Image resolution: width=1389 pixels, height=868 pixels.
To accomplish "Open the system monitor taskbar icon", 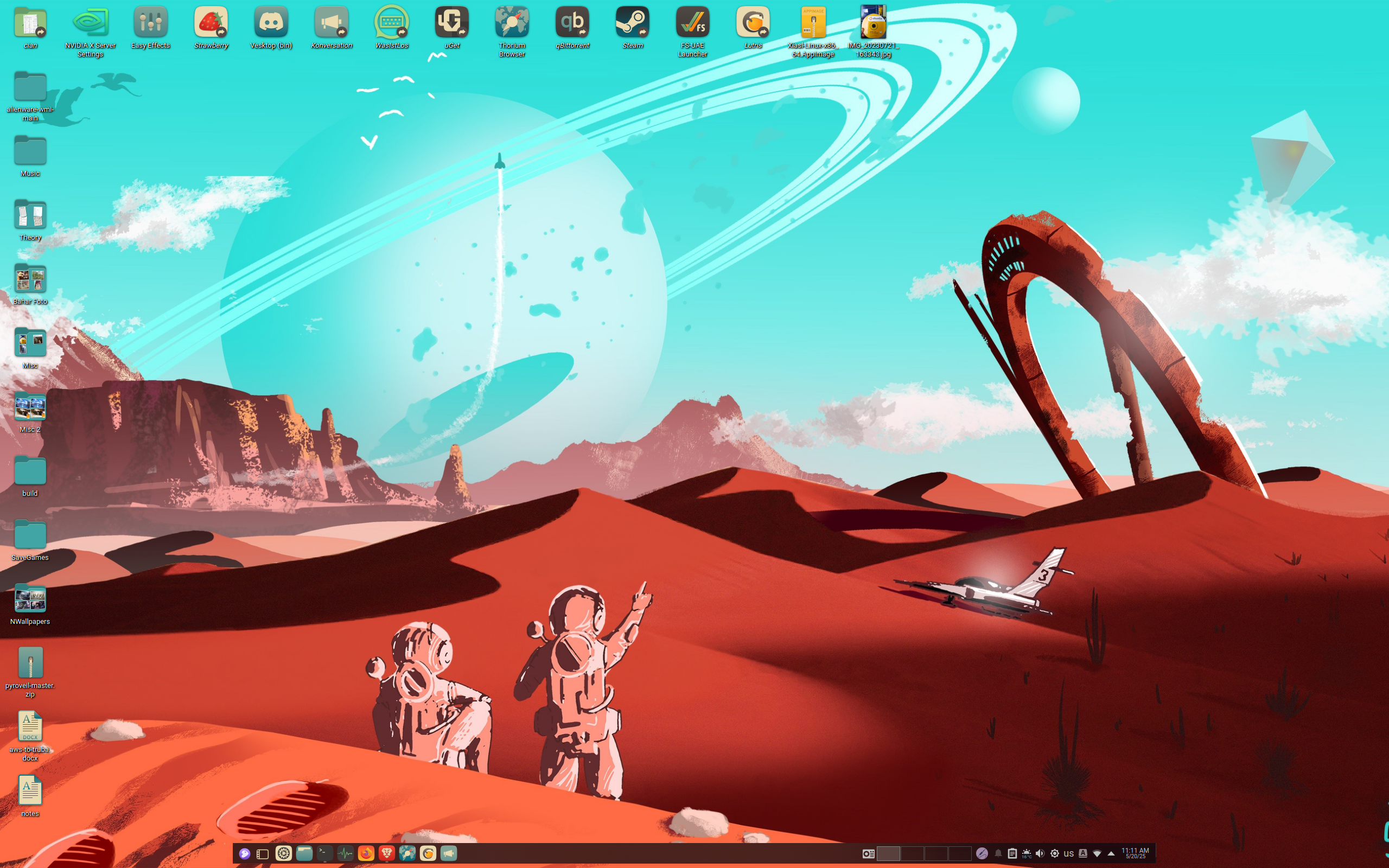I will [346, 854].
